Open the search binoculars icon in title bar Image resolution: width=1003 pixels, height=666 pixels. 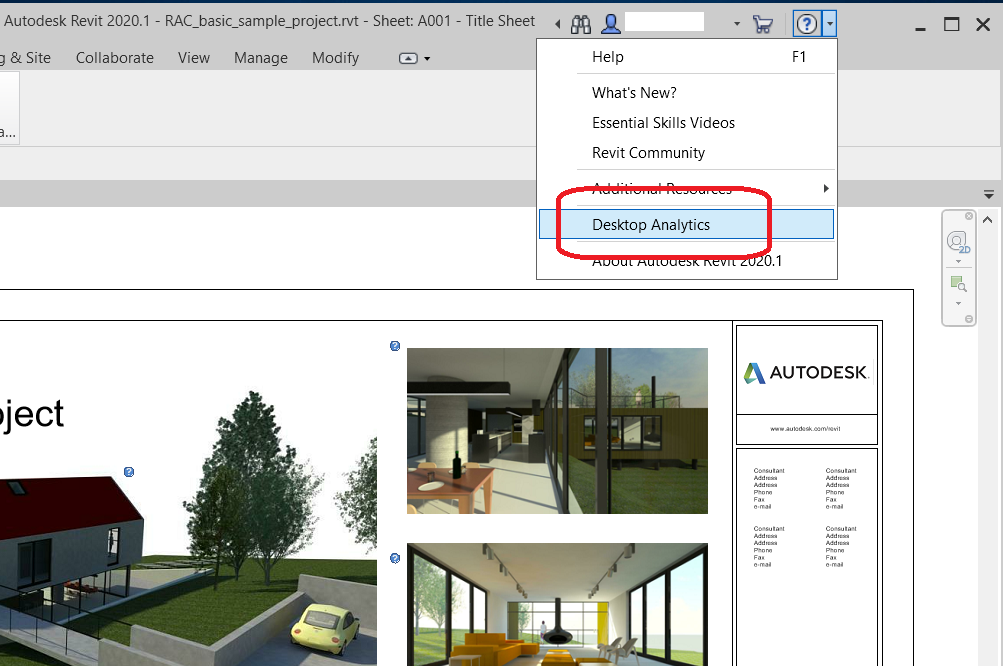[x=580, y=22]
